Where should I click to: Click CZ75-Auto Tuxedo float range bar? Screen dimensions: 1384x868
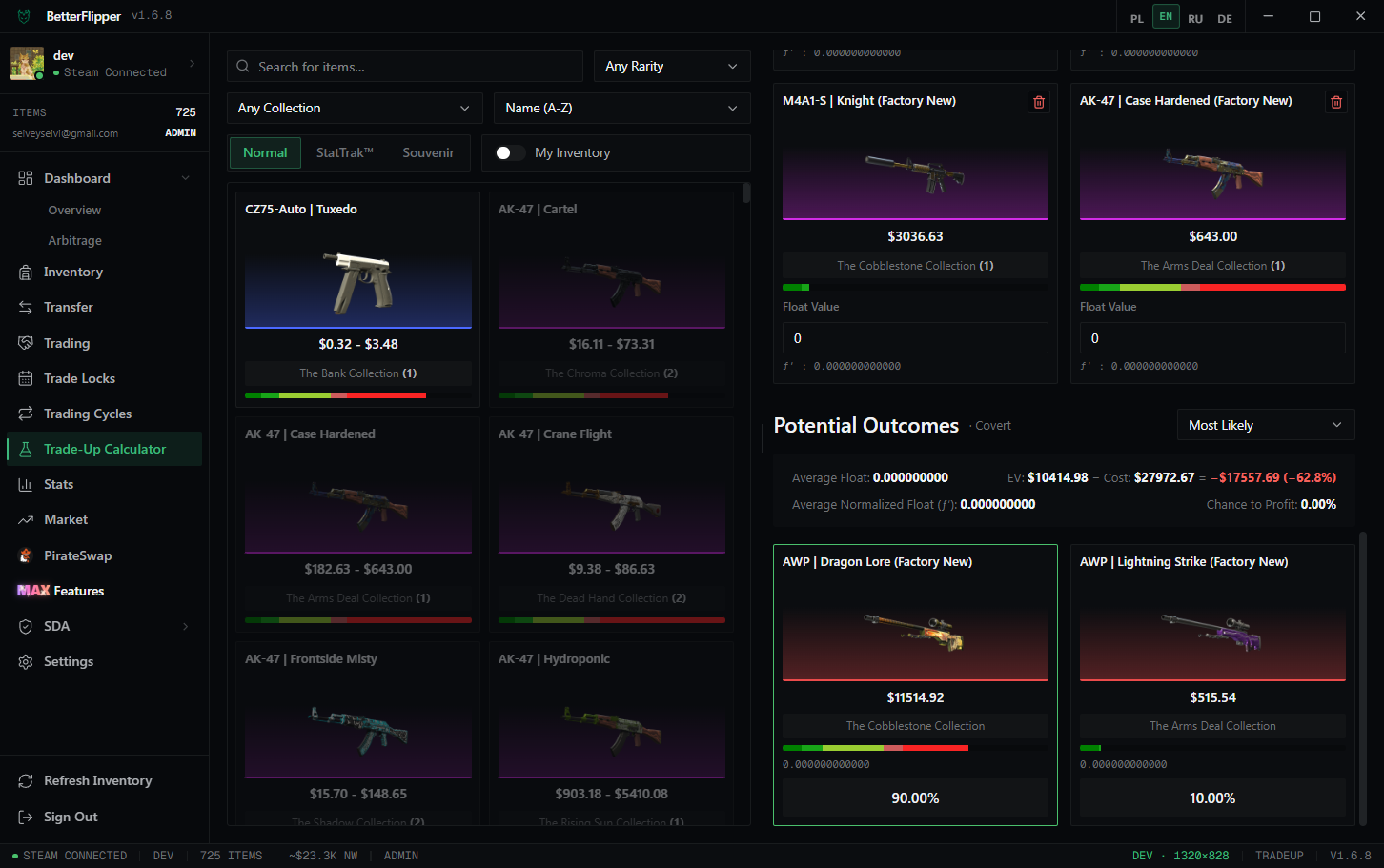[358, 395]
